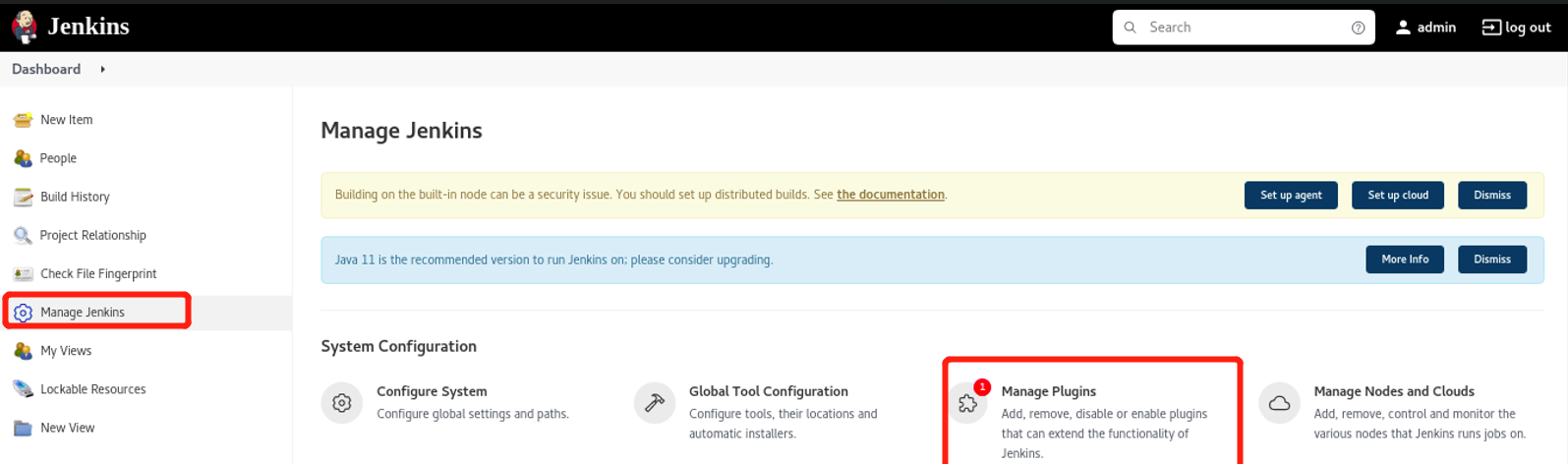Image resolution: width=1568 pixels, height=464 pixels.
Task: Dismiss the Java 11 upgrade notice
Action: 1492,259
